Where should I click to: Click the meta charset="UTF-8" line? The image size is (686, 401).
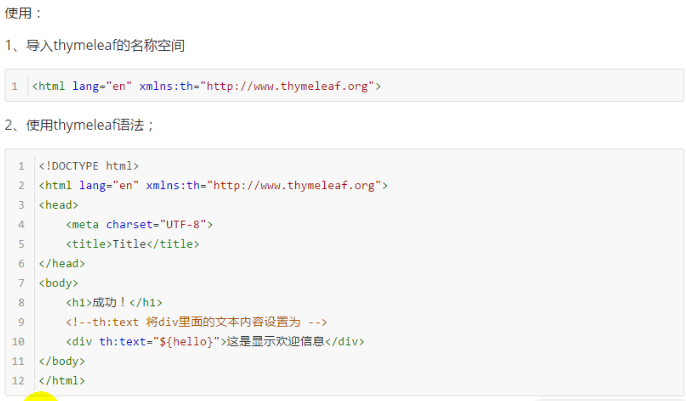tap(139, 224)
